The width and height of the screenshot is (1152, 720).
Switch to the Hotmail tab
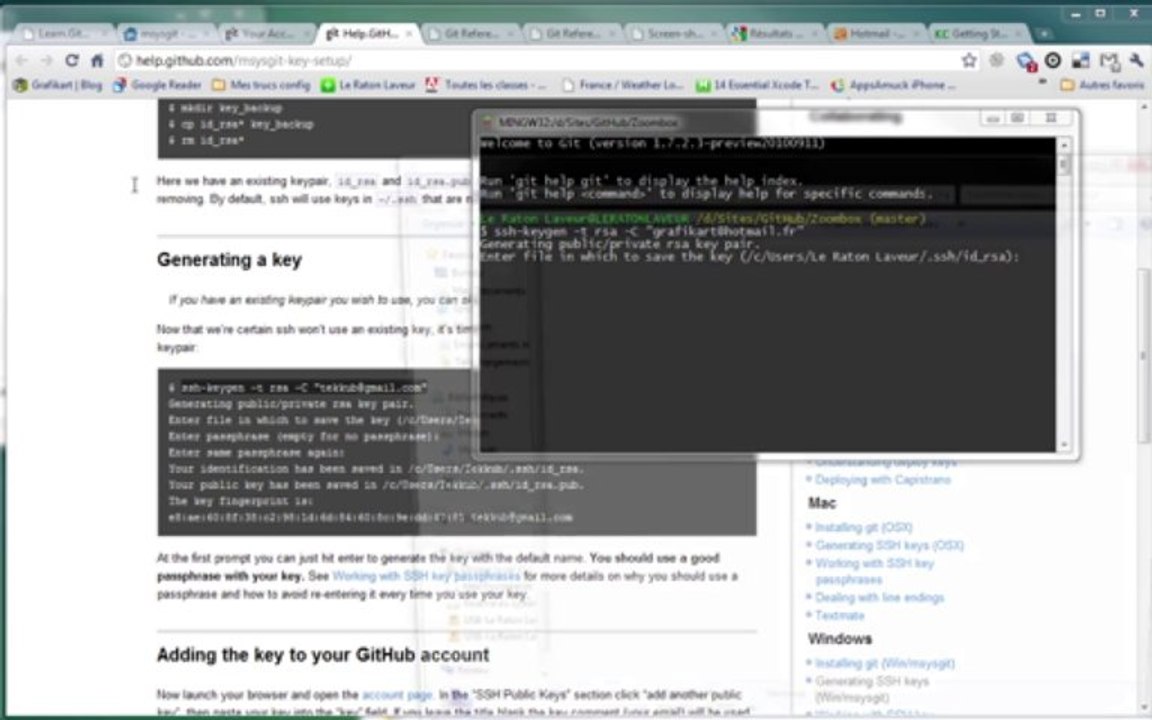(x=876, y=33)
